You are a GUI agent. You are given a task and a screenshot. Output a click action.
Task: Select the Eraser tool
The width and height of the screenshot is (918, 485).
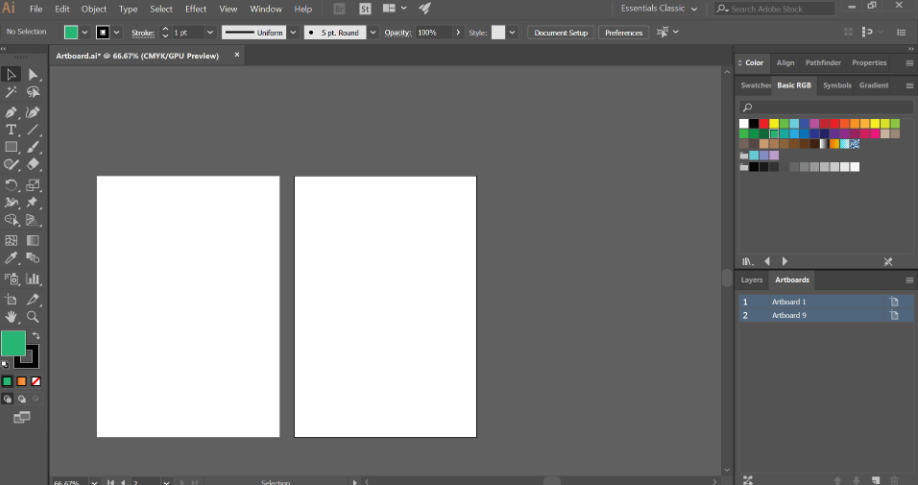pos(33,165)
